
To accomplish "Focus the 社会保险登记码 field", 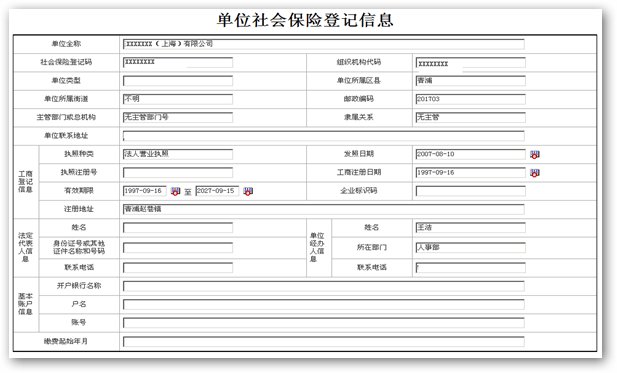I will click(178, 62).
